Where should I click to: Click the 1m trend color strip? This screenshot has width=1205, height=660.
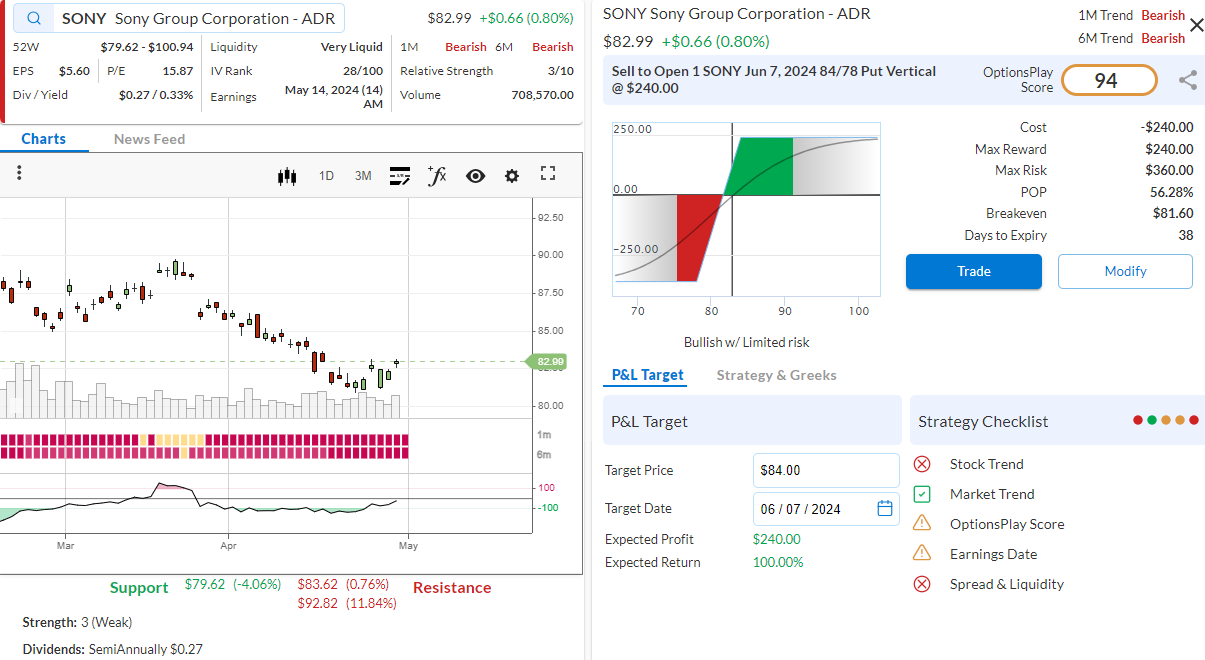click(204, 439)
